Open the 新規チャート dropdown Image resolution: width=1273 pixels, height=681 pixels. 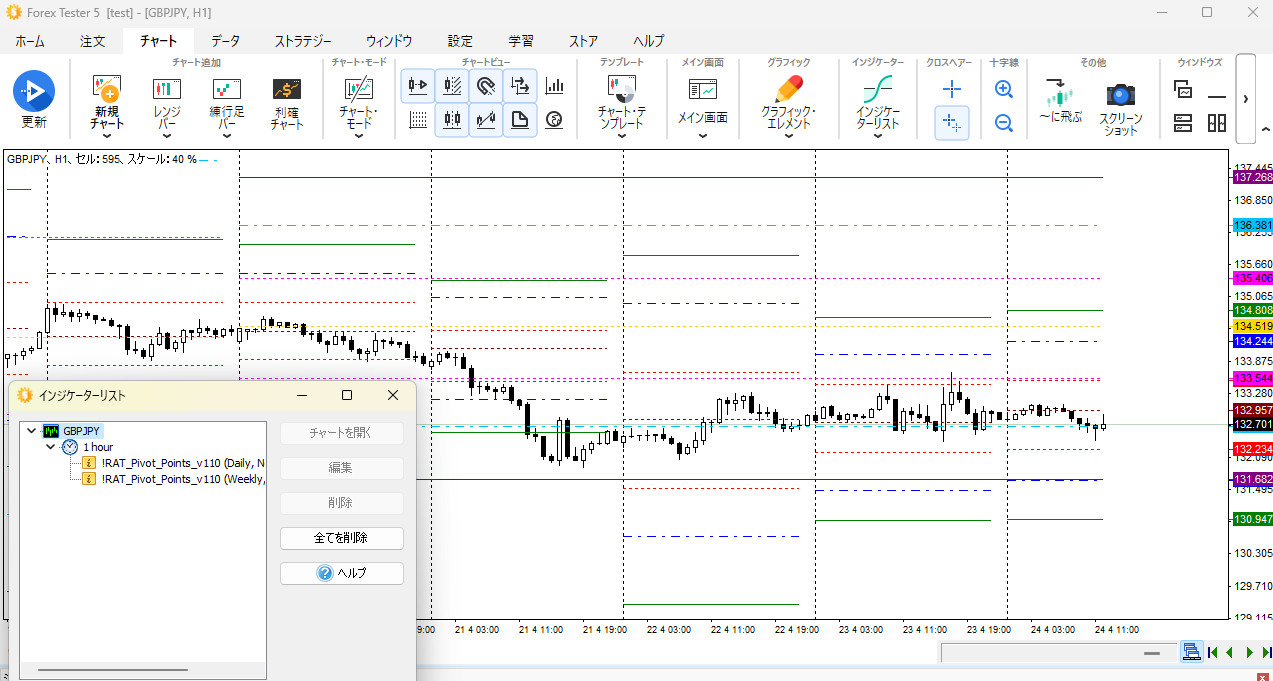click(107, 136)
